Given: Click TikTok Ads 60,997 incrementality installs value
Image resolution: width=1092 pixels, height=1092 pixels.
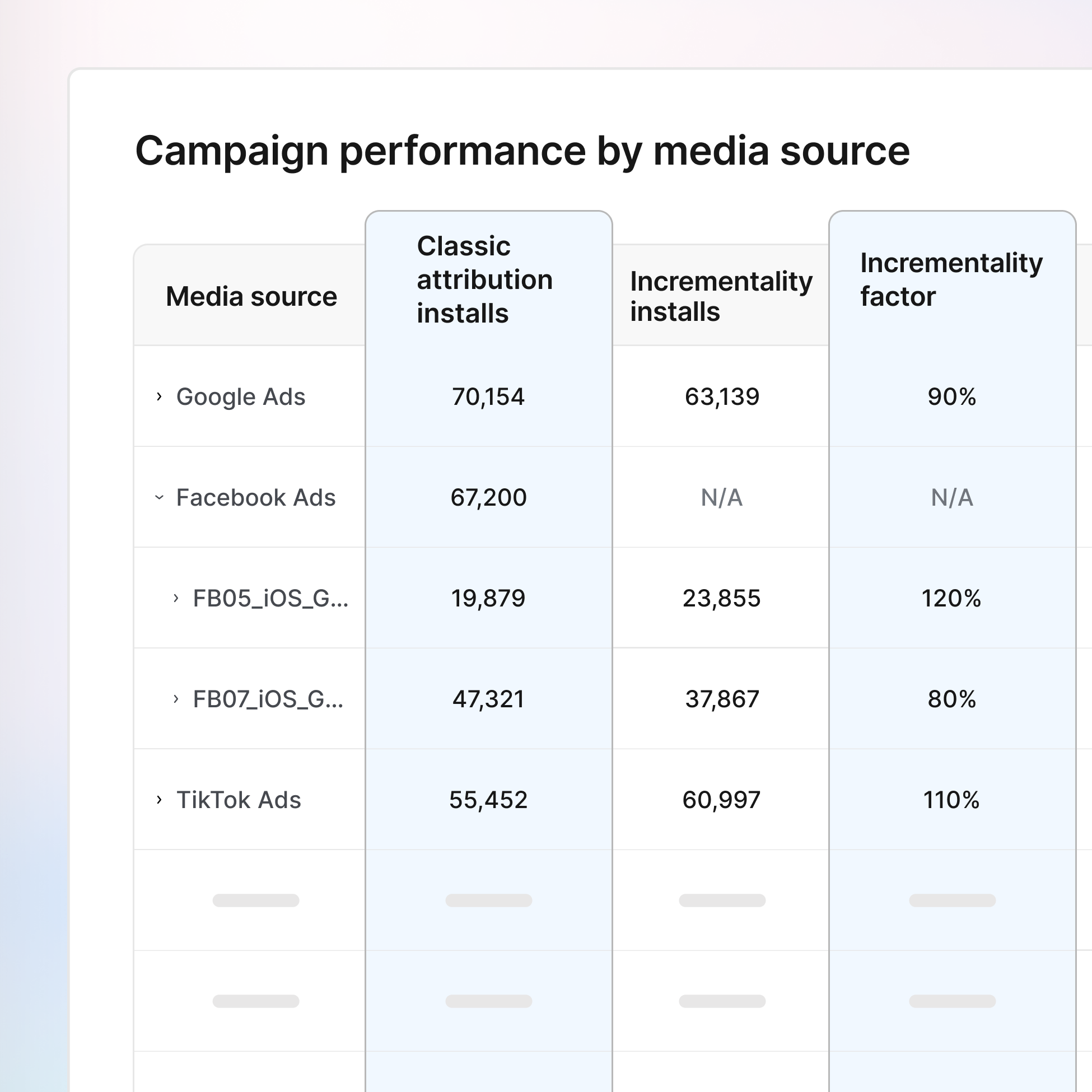Looking at the screenshot, I should [x=721, y=800].
